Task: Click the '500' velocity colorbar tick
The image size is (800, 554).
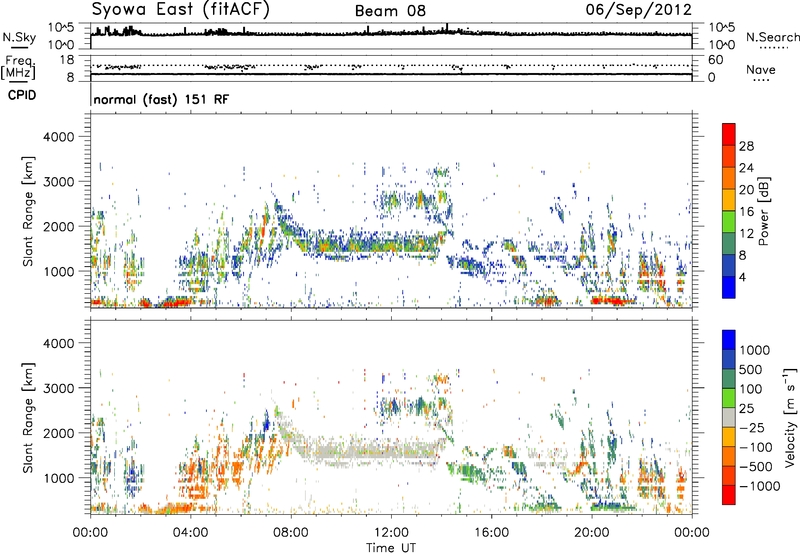Action: [x=751, y=370]
